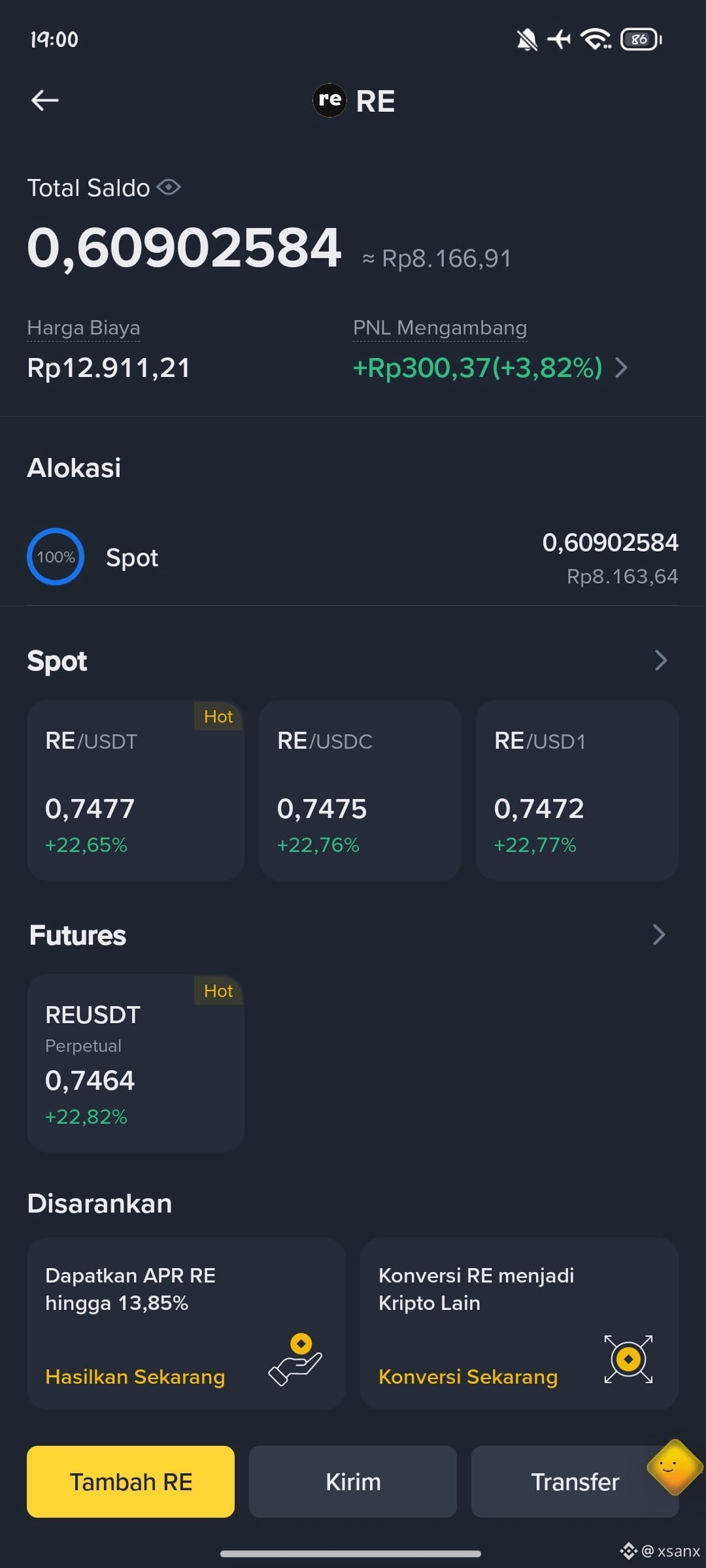Viewport: 706px width, 1568px height.
Task: Tap the Transfer button
Action: click(x=575, y=1482)
